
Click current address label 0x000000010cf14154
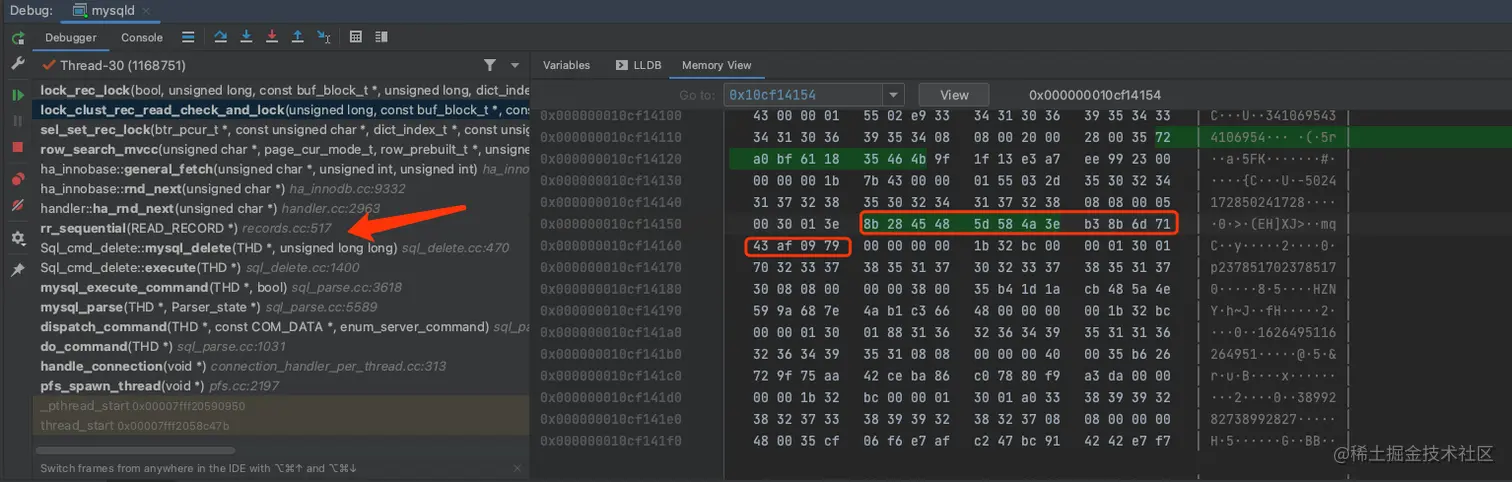[x=1095, y=95]
